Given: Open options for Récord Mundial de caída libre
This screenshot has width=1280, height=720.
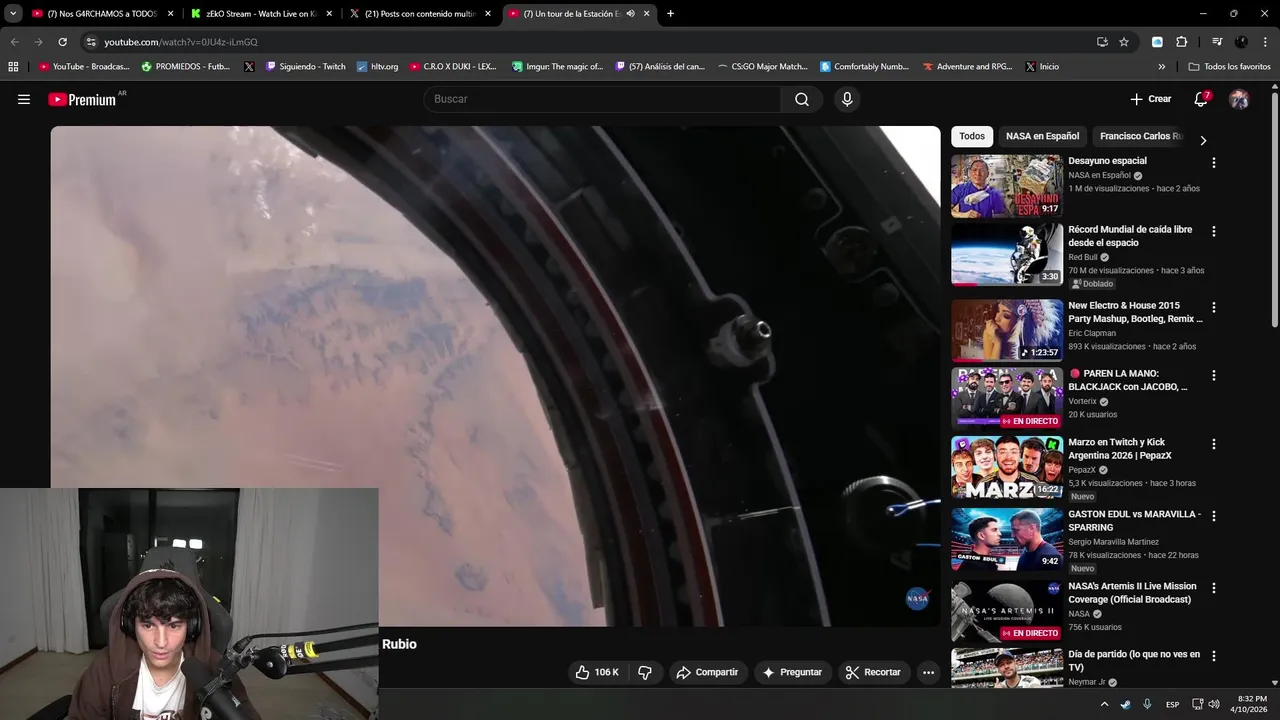Looking at the screenshot, I should point(1214,231).
